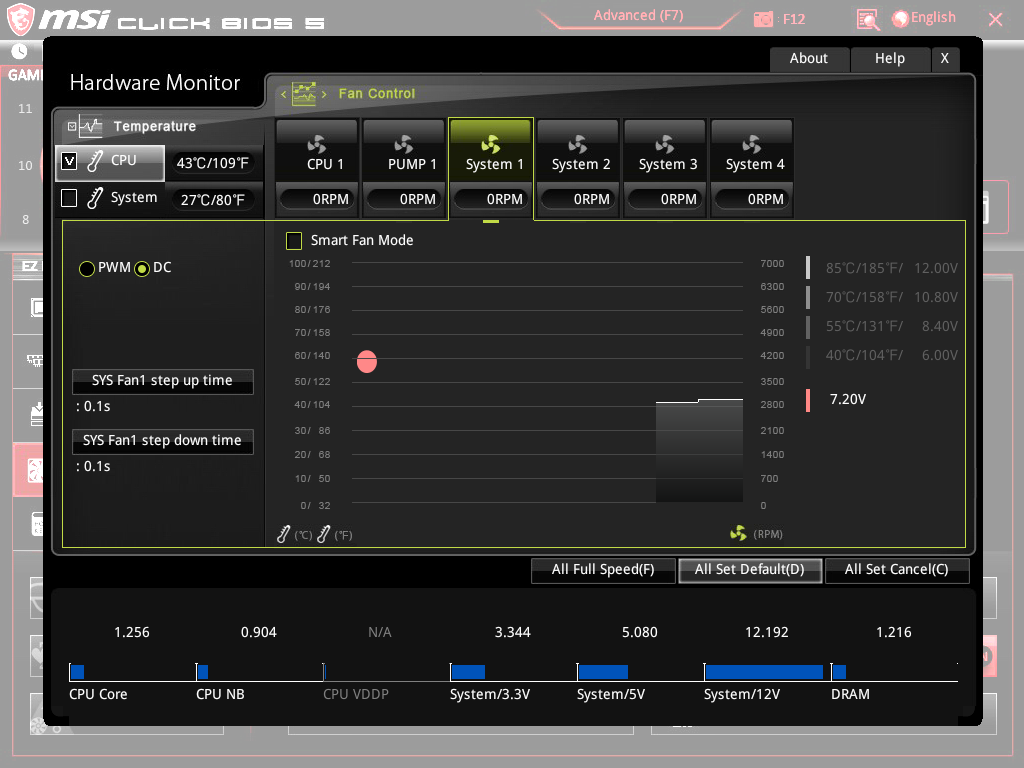This screenshot has width=1024, height=768.
Task: Click the MSI dragon shield logo
Action: (x=20, y=19)
